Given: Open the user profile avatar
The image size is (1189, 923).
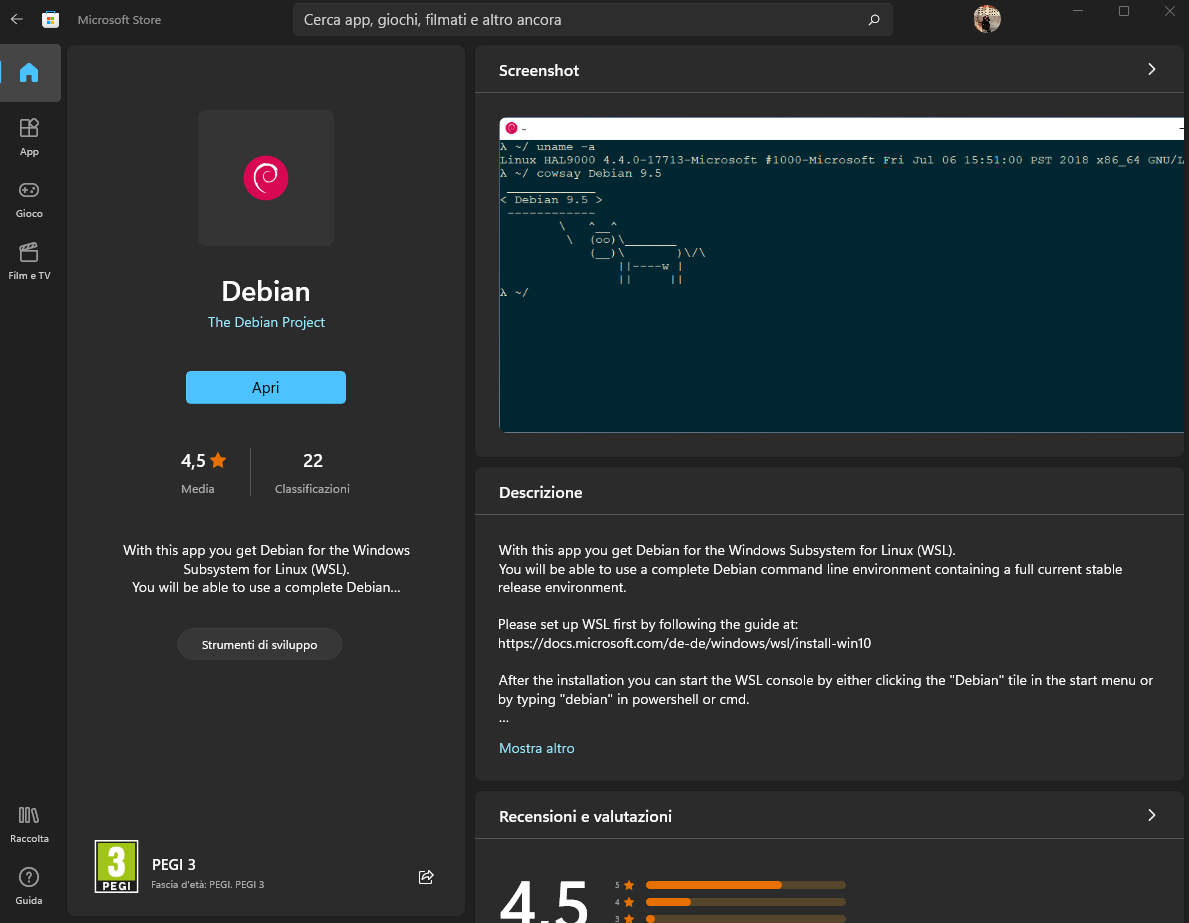Looking at the screenshot, I should pyautogui.click(x=987, y=19).
